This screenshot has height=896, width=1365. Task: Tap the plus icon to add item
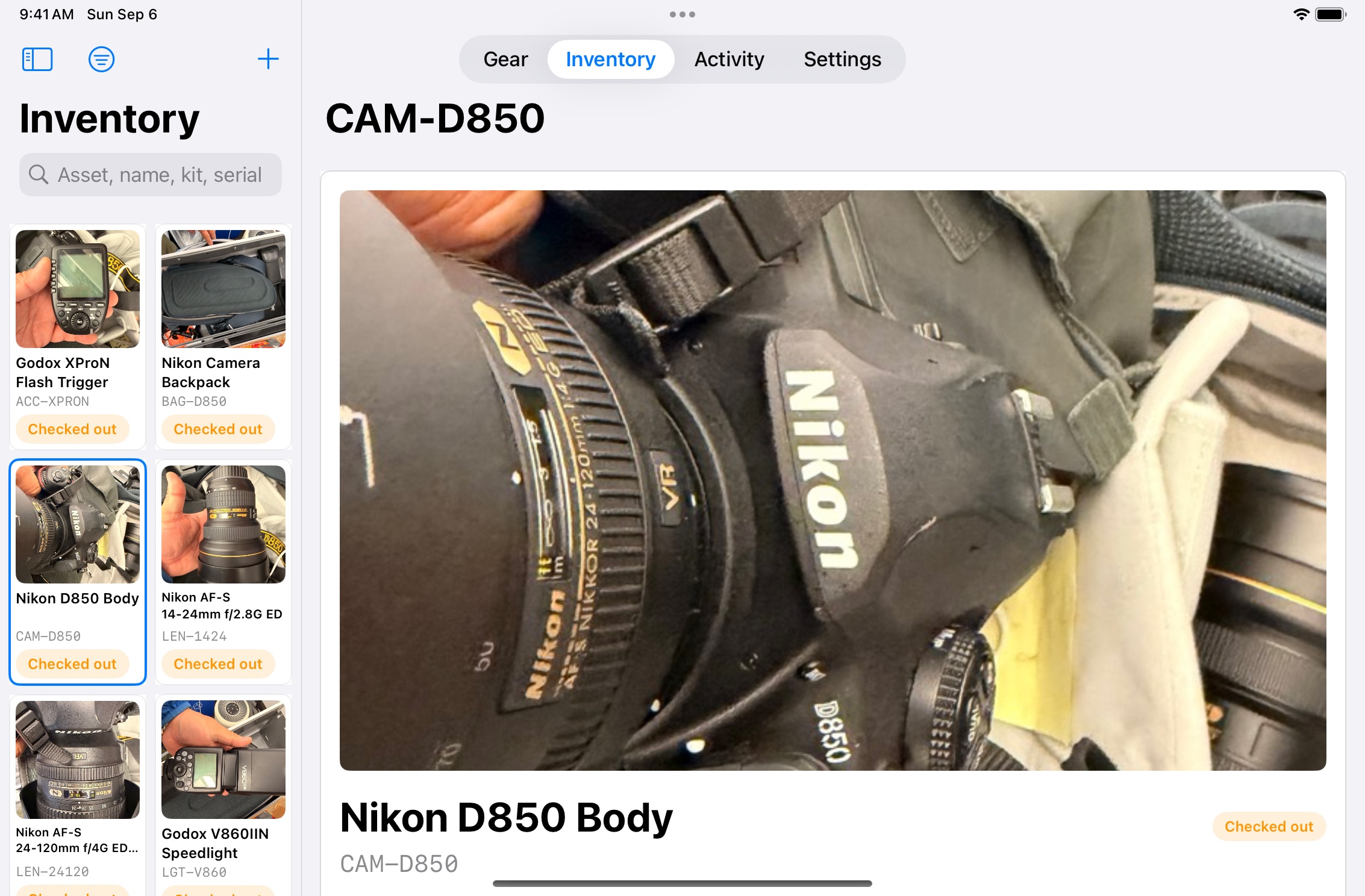coord(268,59)
